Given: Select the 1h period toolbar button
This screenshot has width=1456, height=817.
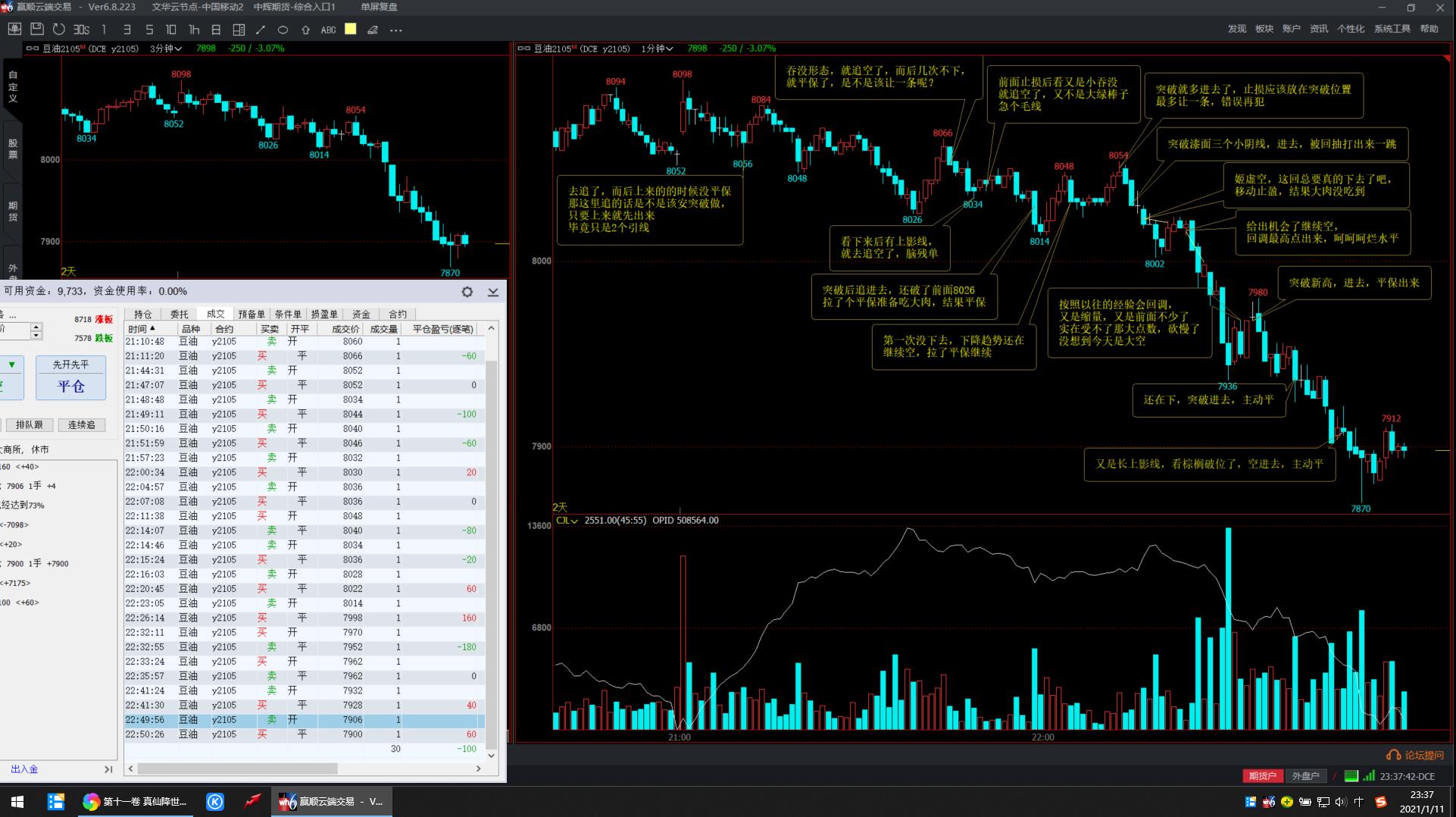Looking at the screenshot, I should click(x=194, y=30).
